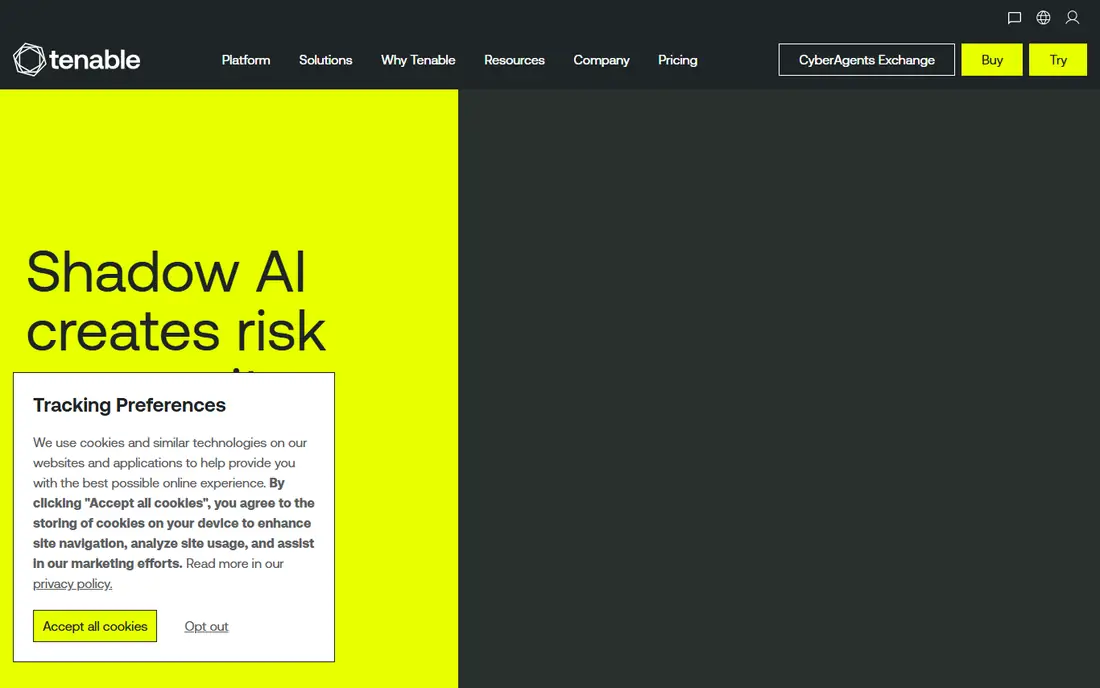This screenshot has height=688, width=1100.
Task: Open the Solutions menu
Action: [x=326, y=60]
